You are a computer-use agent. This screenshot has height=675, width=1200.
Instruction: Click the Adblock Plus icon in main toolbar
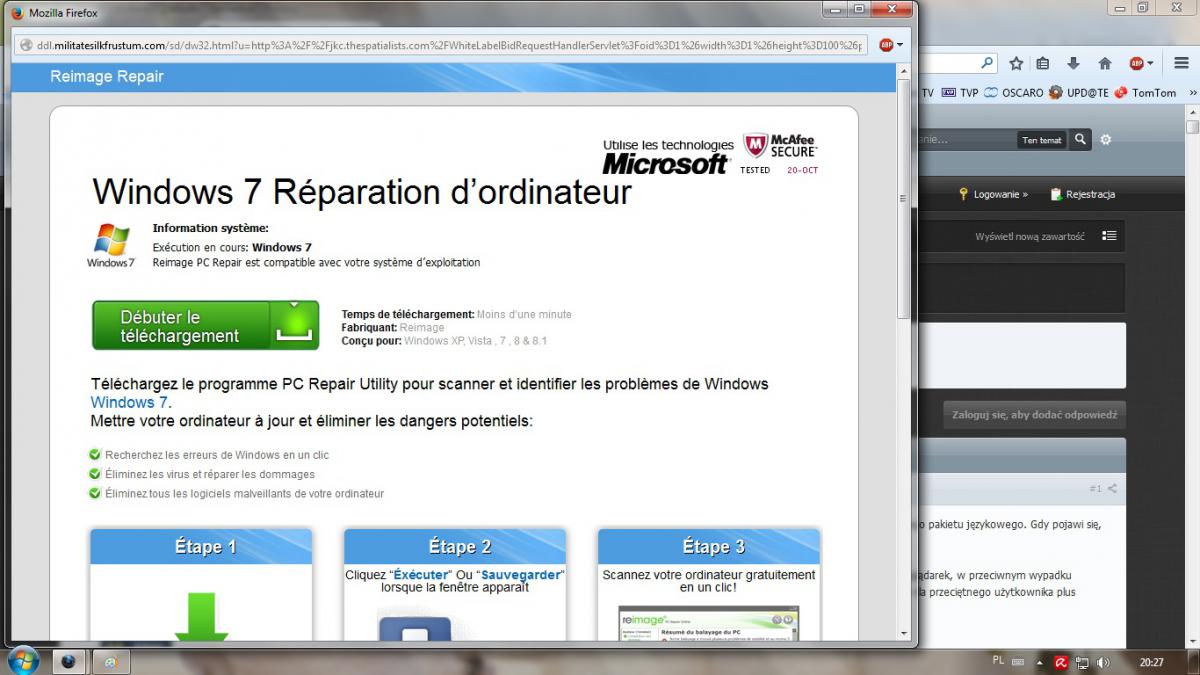pyautogui.click(x=1136, y=63)
